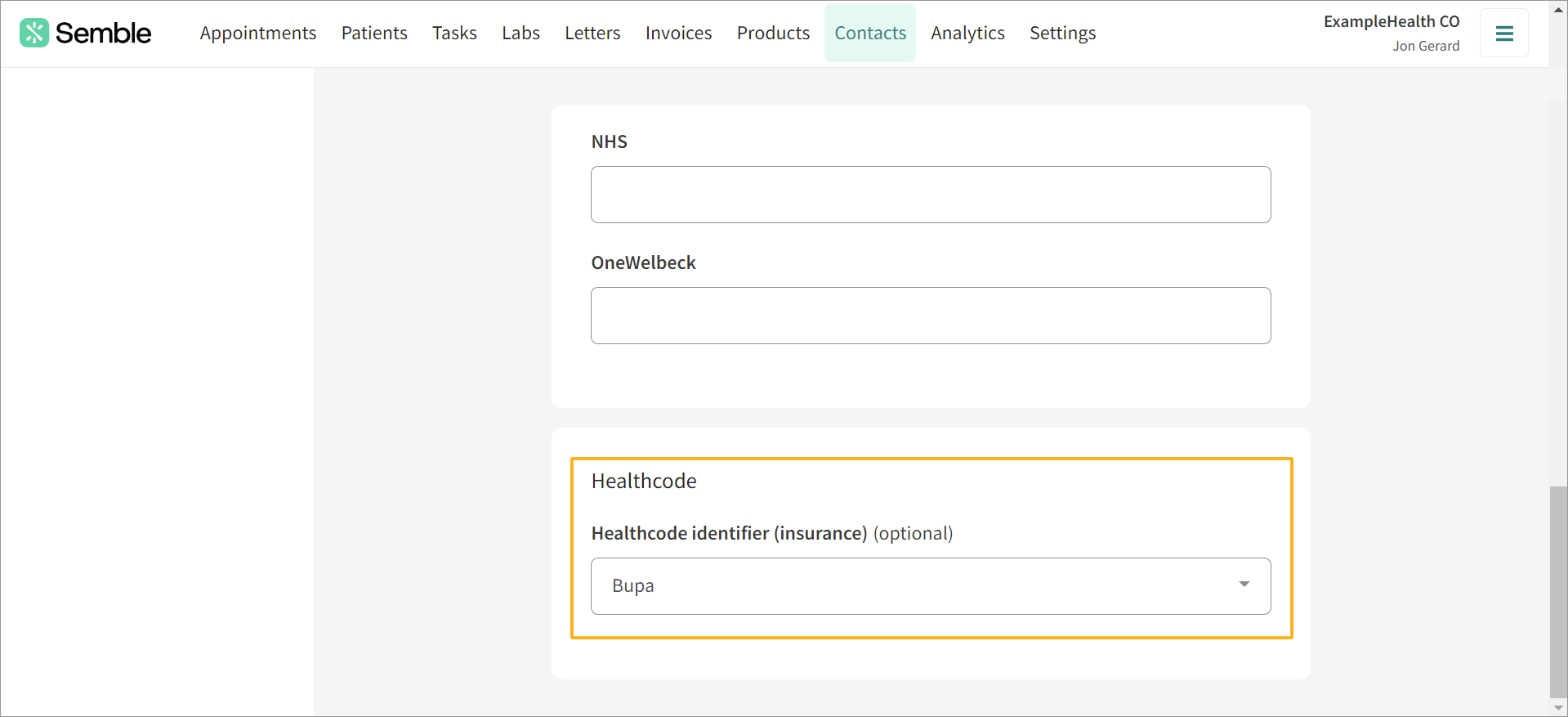Click the scrollbar up arrow

tap(1558, 10)
